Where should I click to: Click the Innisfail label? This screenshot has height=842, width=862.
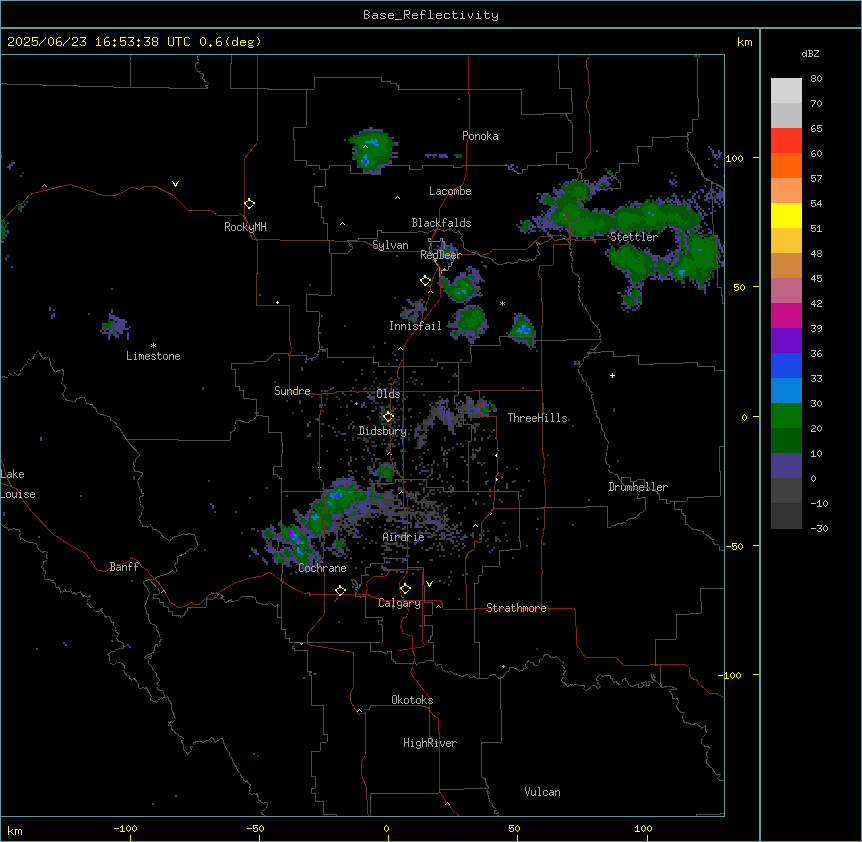tap(415, 326)
